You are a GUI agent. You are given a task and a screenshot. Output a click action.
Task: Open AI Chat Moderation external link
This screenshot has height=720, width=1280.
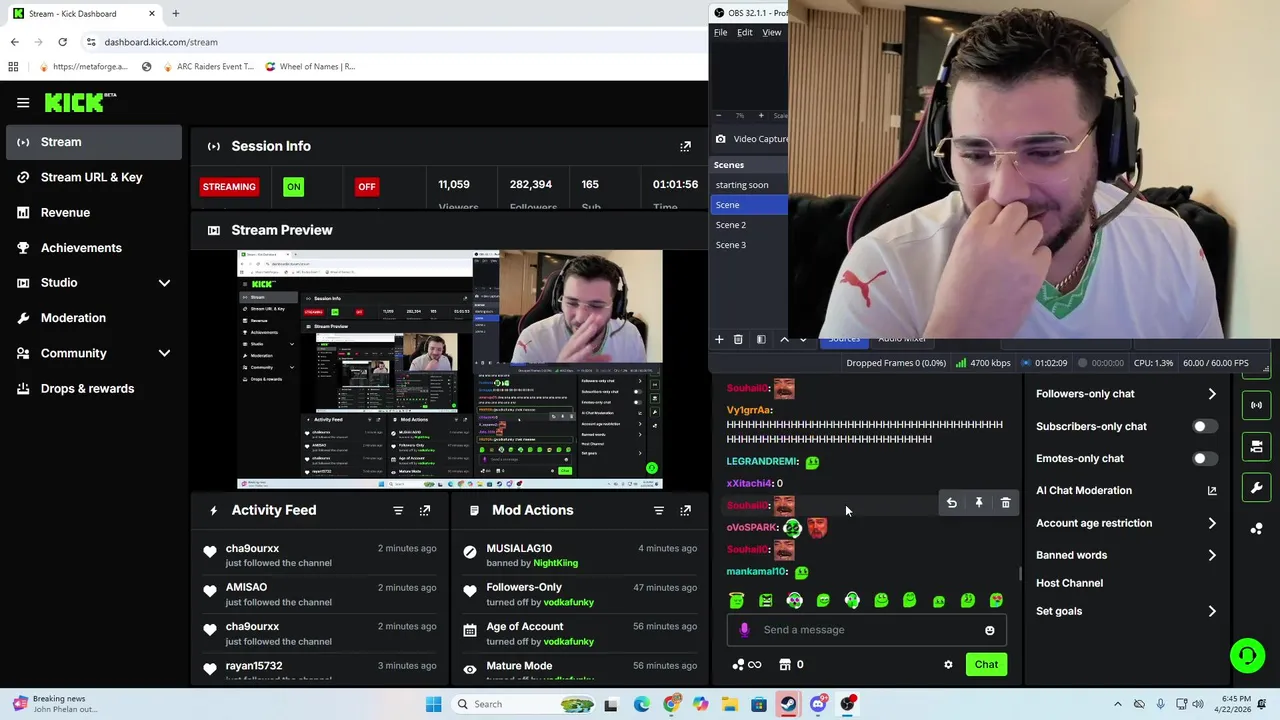pos(1212,491)
